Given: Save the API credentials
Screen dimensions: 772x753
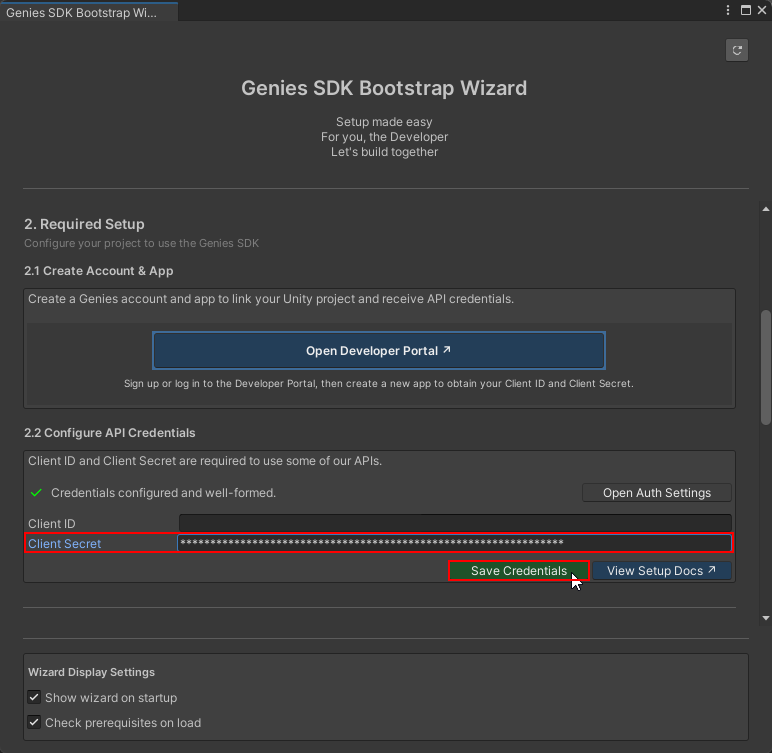Looking at the screenshot, I should click(x=518, y=571).
